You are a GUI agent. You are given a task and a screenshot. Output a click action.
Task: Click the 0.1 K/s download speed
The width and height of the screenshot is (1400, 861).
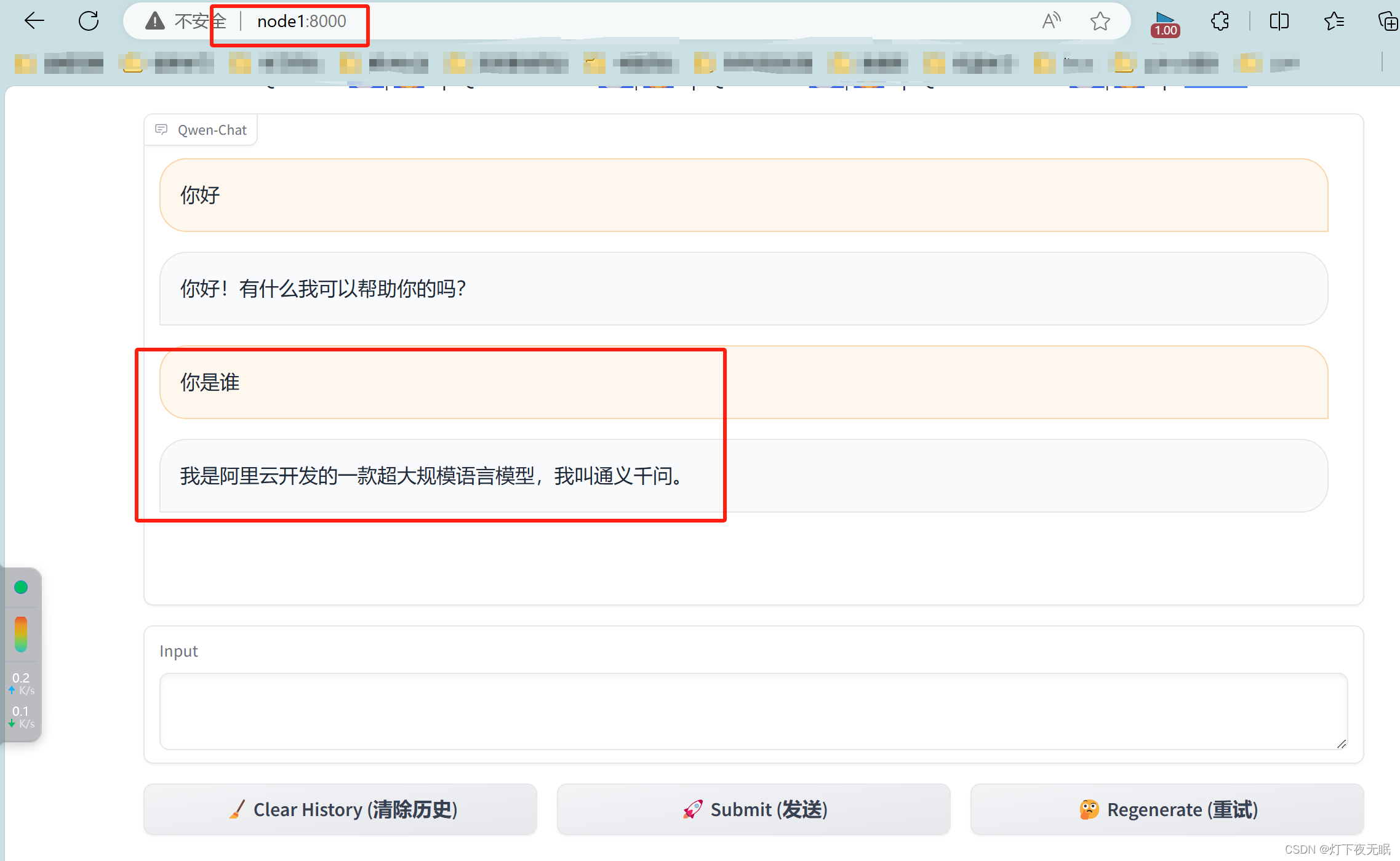coord(22,716)
